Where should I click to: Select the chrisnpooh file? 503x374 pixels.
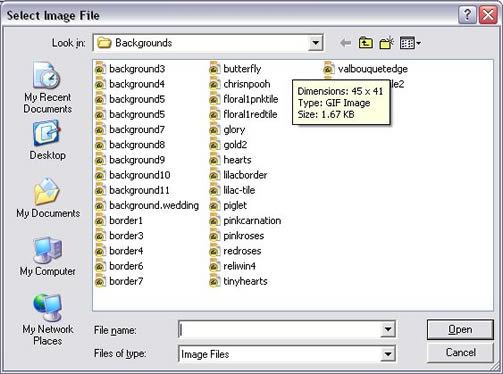[x=240, y=84]
